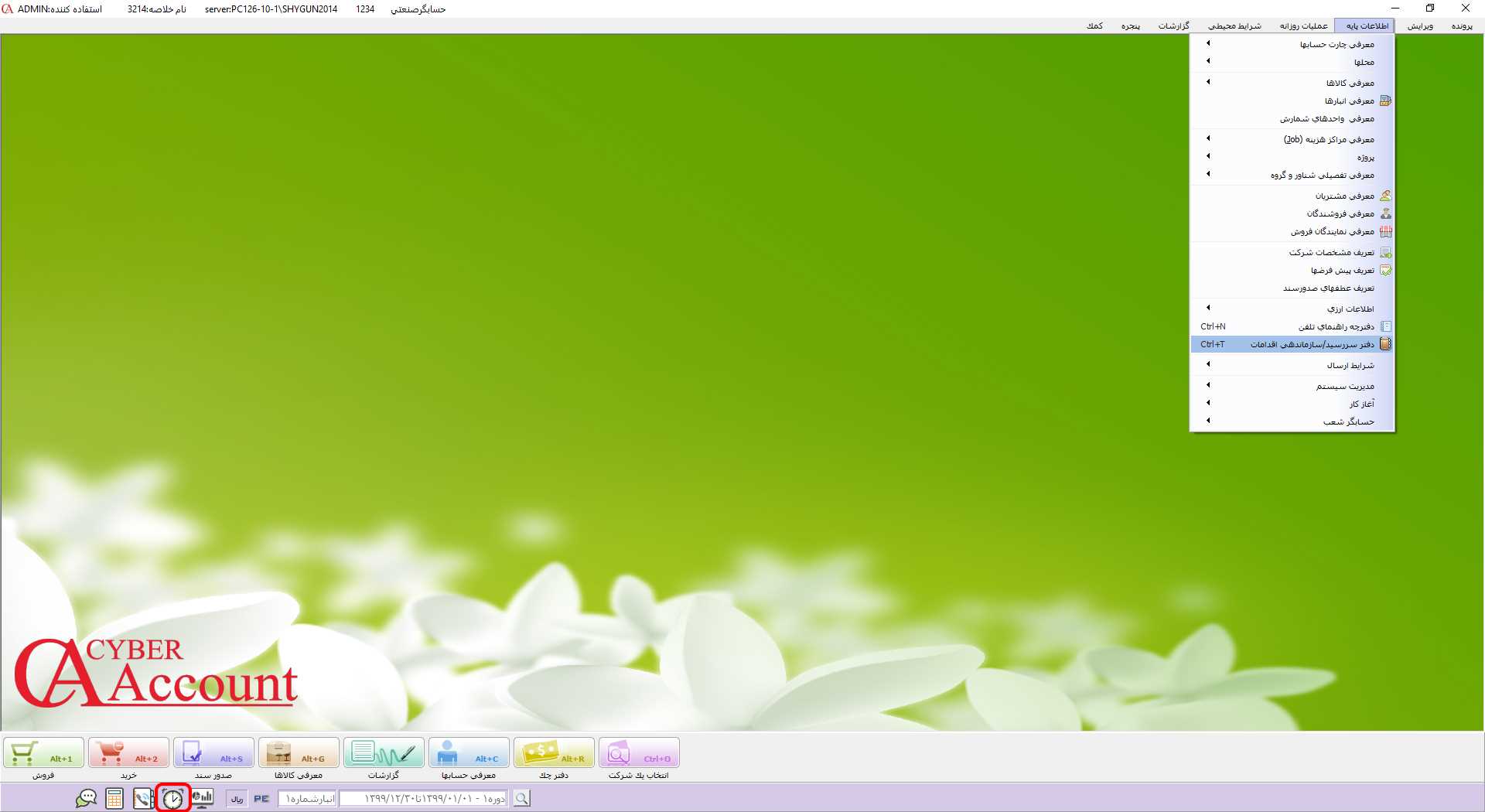Click انتخاب يك شركت company selection button
The width and height of the screenshot is (1485, 812).
tap(639, 753)
